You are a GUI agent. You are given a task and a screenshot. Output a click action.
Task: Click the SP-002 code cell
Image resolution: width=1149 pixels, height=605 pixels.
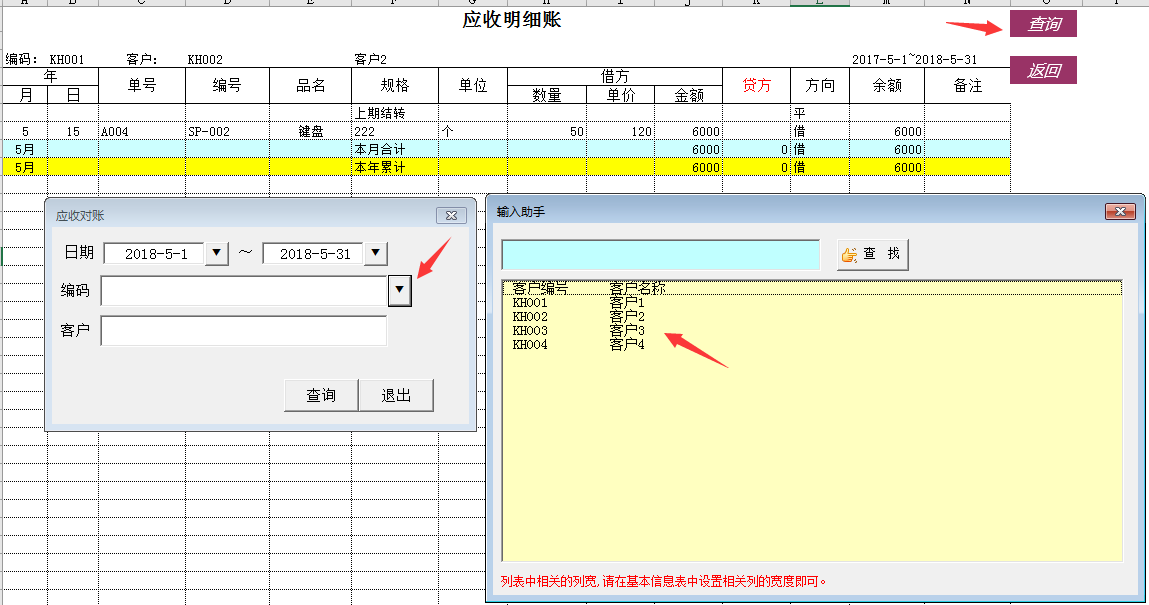227,131
